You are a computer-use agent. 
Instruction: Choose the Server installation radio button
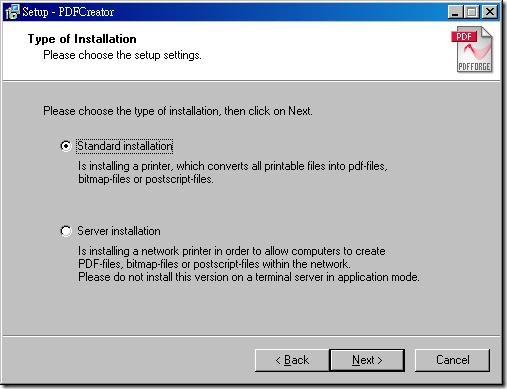pyautogui.click(x=66, y=231)
